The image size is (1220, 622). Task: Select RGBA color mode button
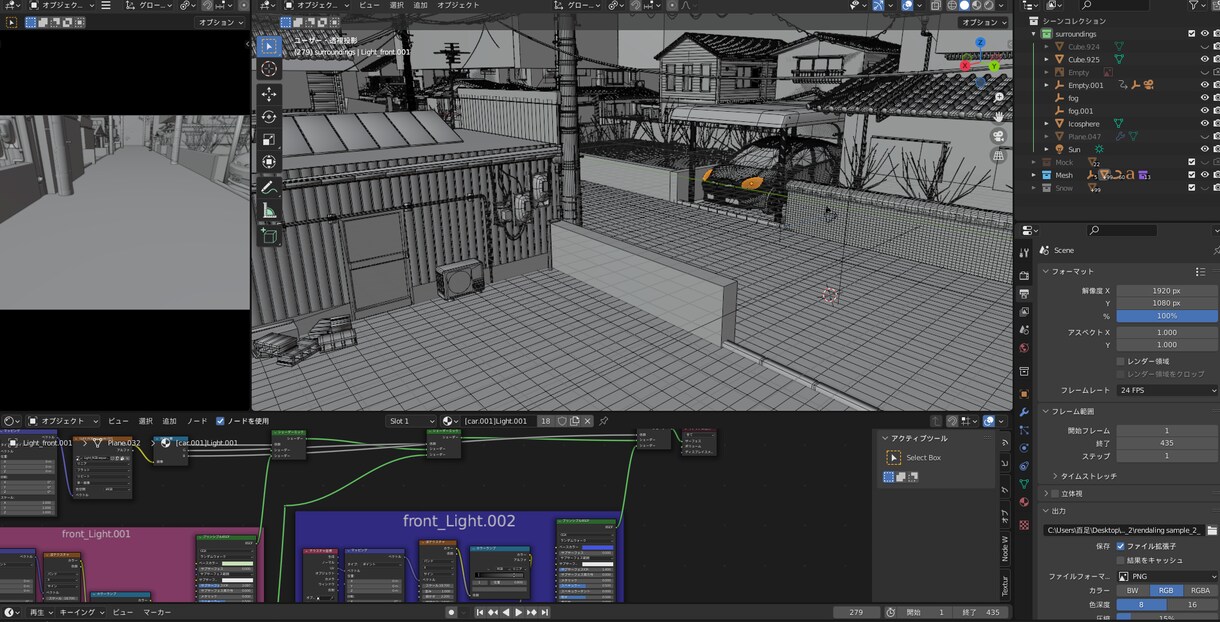click(1200, 590)
